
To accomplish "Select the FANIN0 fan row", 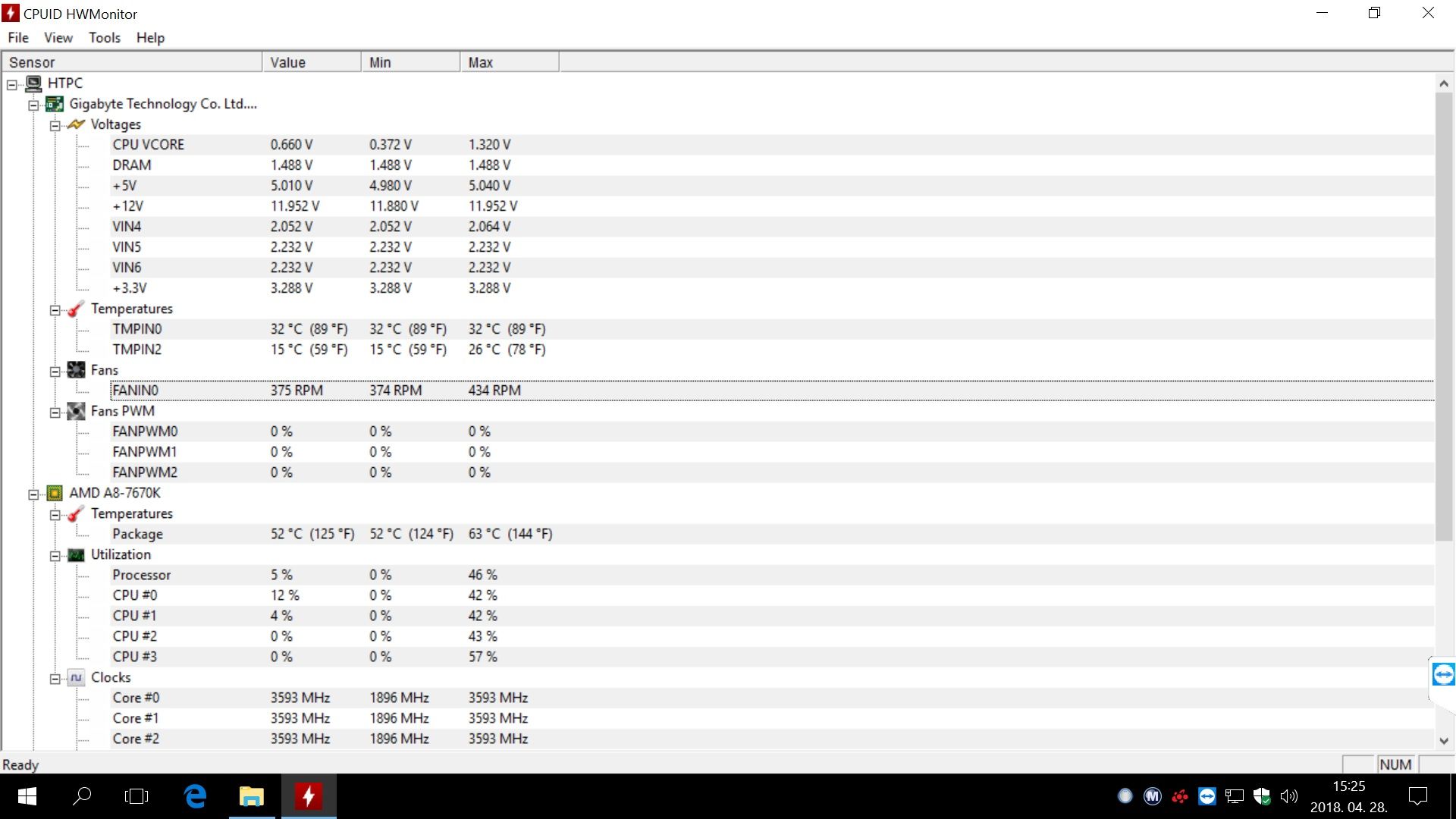I will pos(772,391).
